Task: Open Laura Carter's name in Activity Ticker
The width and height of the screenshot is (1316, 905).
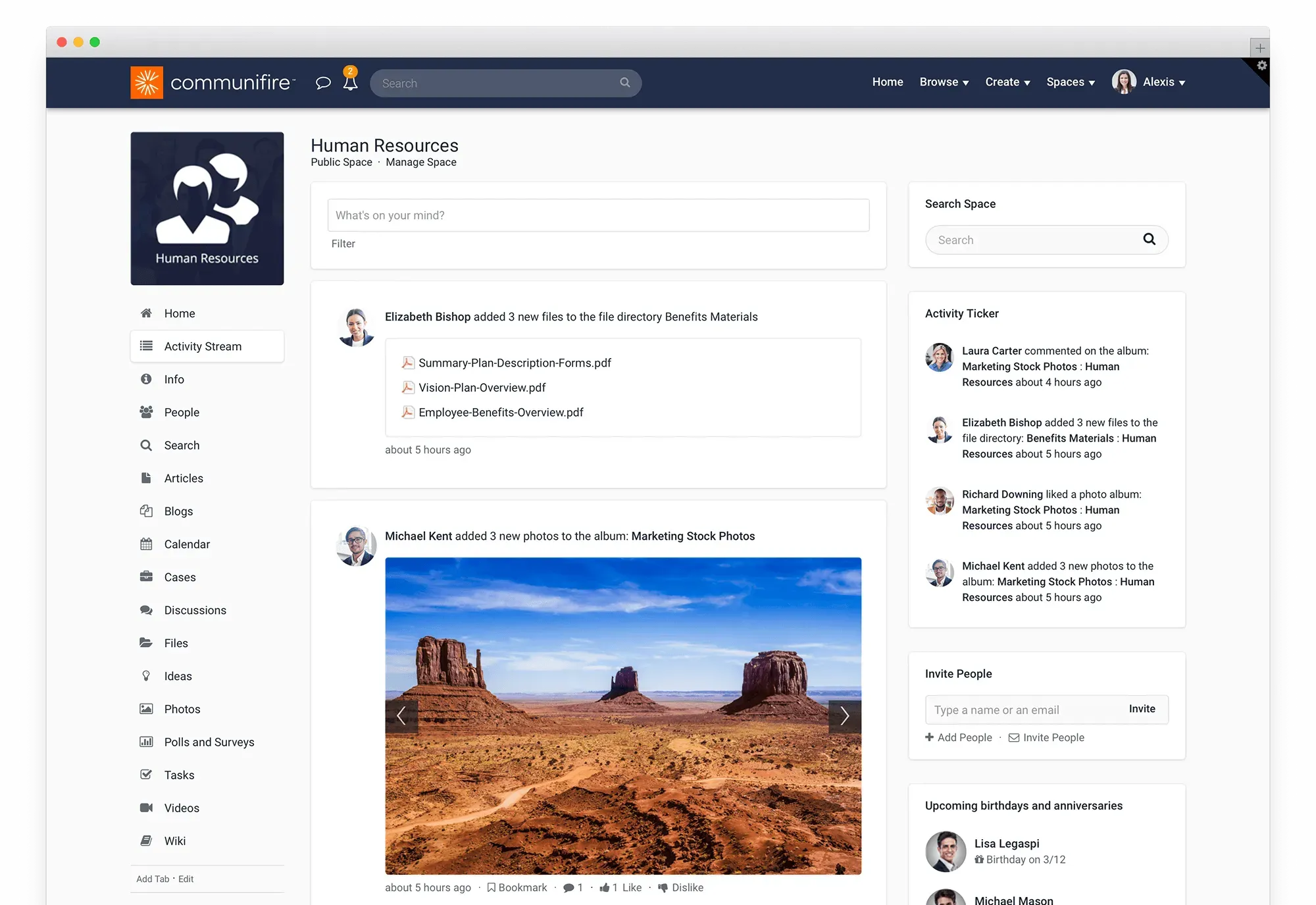Action: pyautogui.click(x=992, y=351)
